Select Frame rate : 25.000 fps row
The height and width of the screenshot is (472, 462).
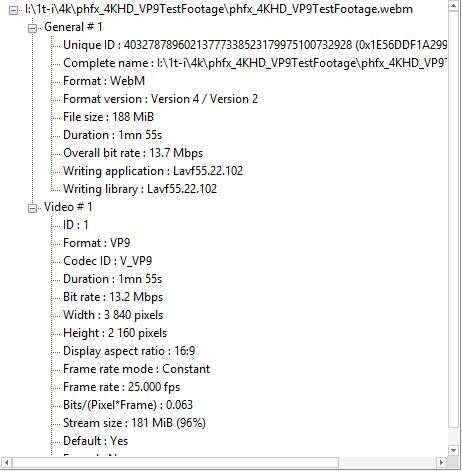tap(121, 387)
